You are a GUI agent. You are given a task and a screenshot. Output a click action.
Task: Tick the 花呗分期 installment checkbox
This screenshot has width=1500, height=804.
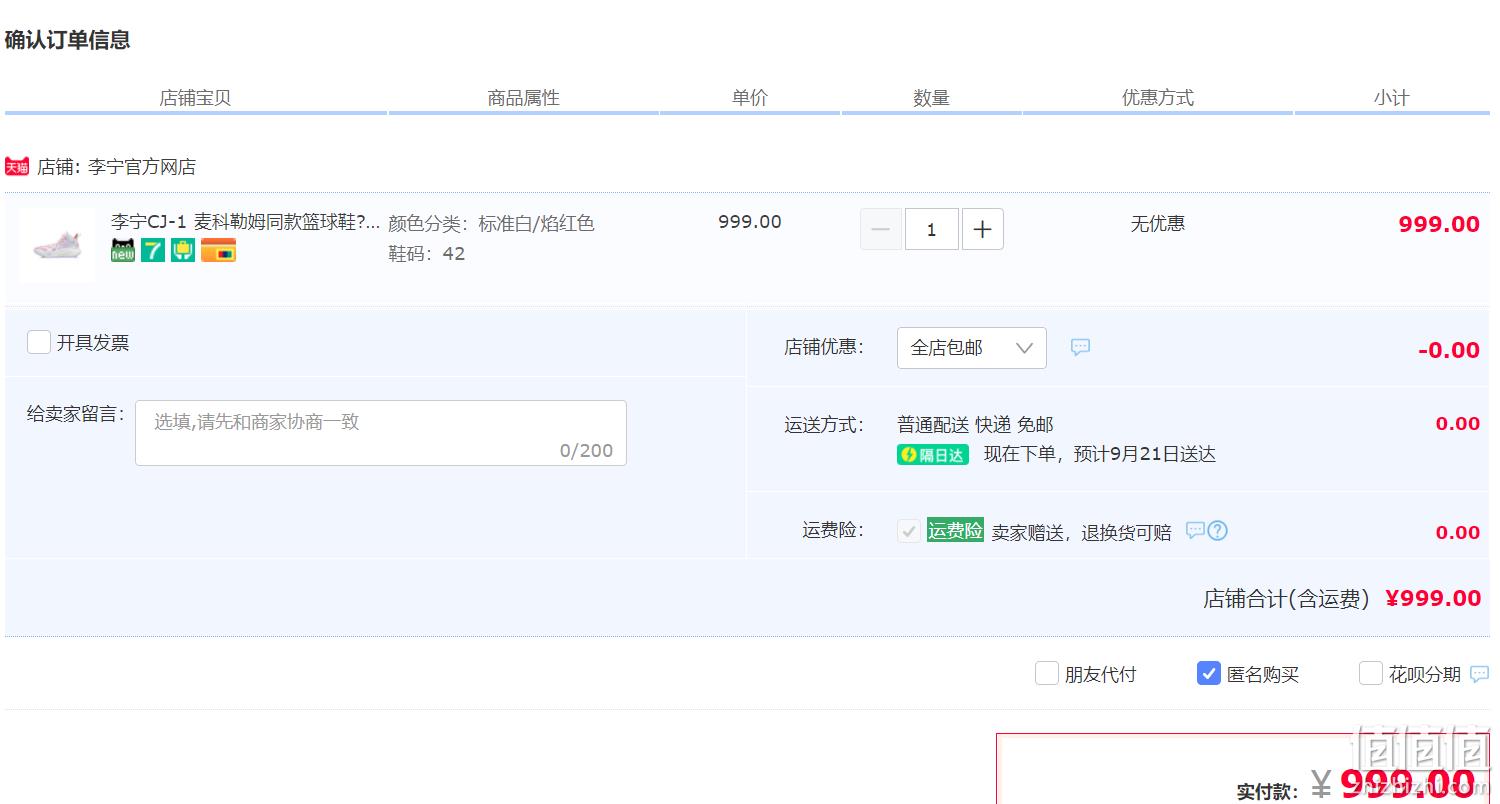(1371, 673)
